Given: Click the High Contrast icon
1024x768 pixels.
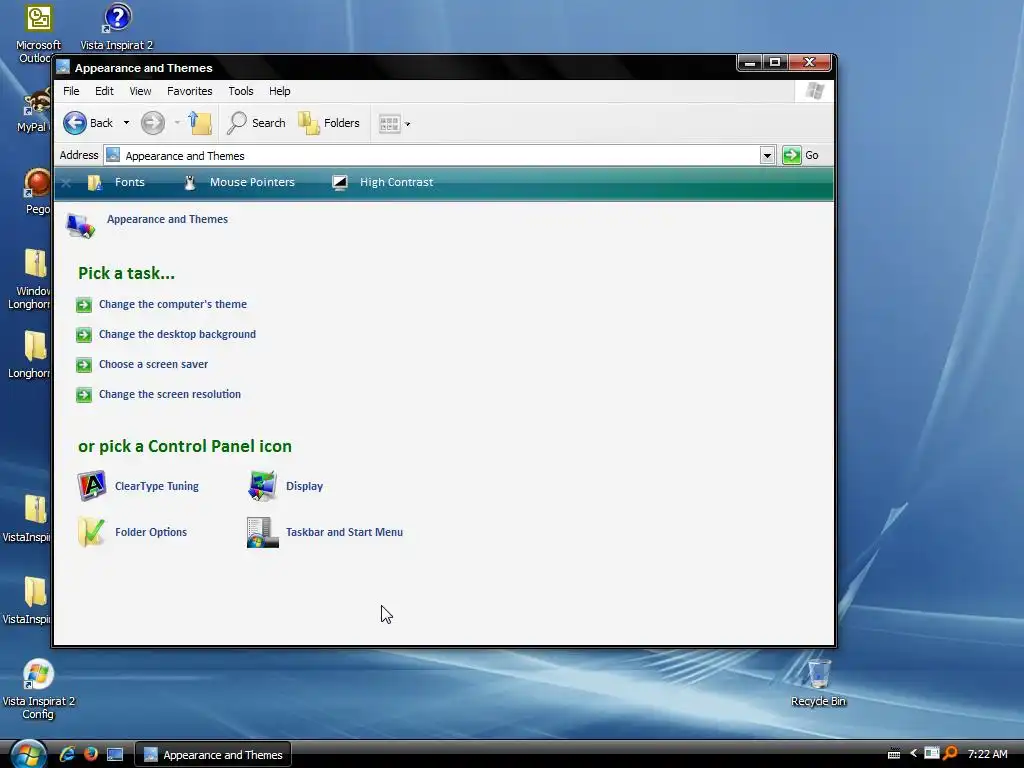Looking at the screenshot, I should coord(340,183).
